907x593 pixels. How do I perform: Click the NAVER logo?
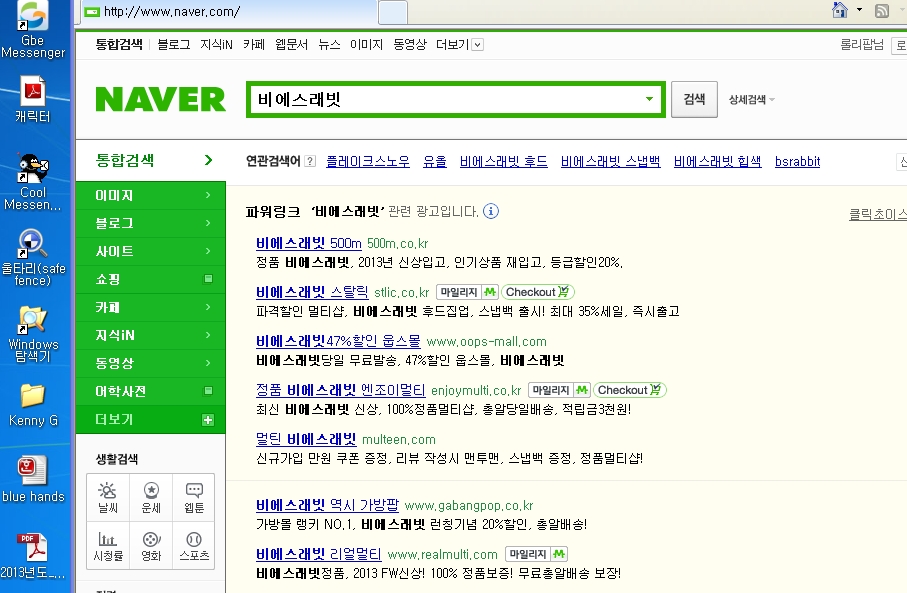[x=160, y=99]
